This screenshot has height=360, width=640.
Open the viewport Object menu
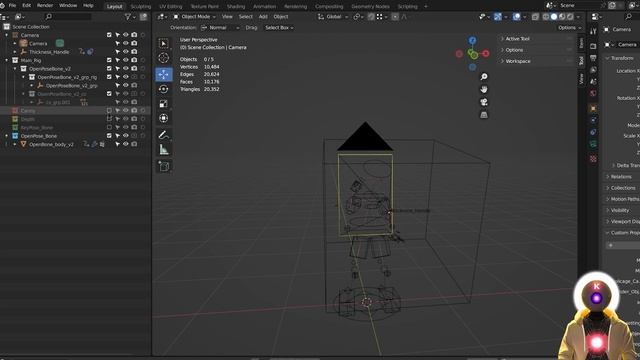tap(281, 17)
